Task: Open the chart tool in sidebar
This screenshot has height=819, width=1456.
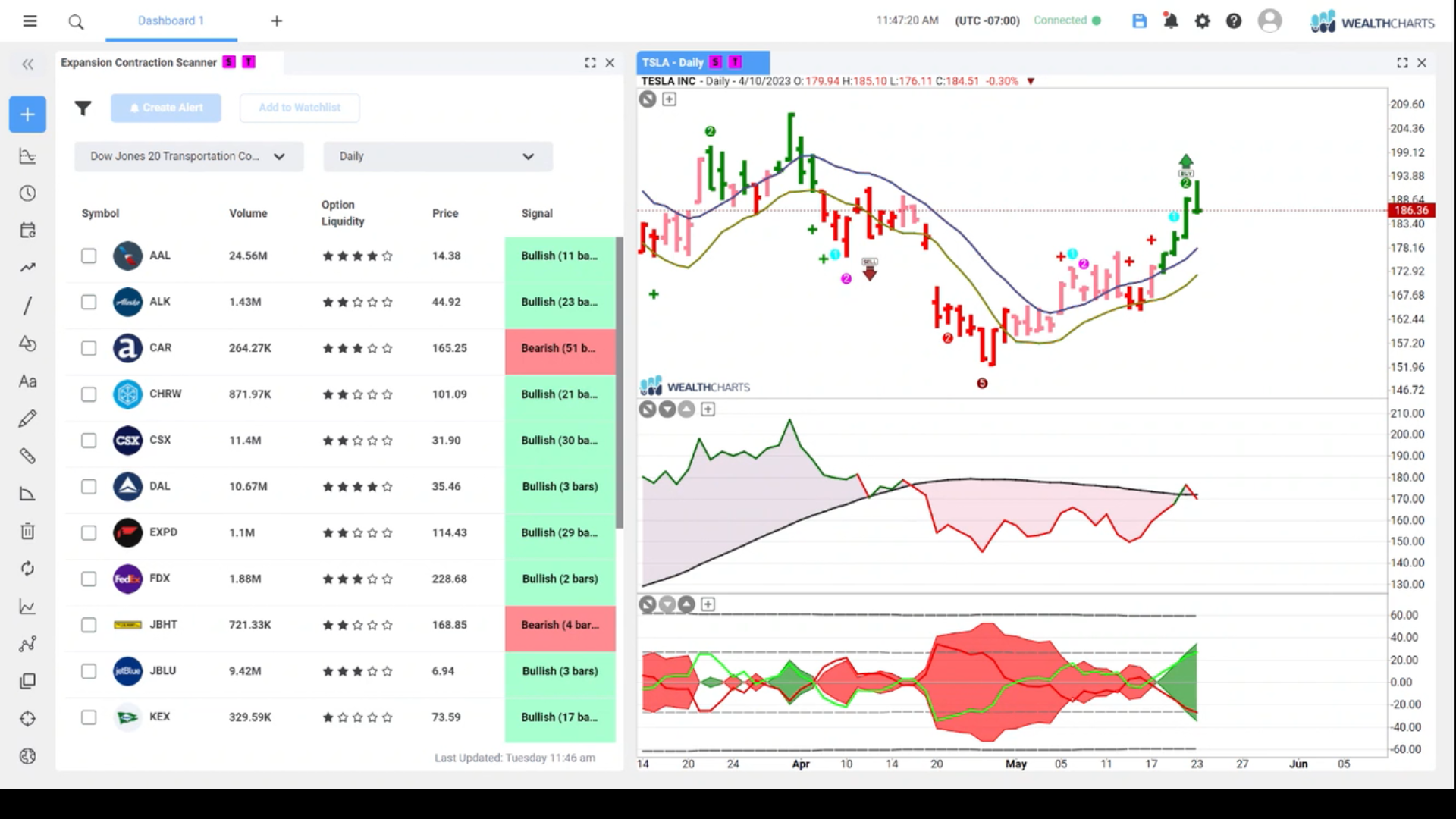Action: (28, 156)
